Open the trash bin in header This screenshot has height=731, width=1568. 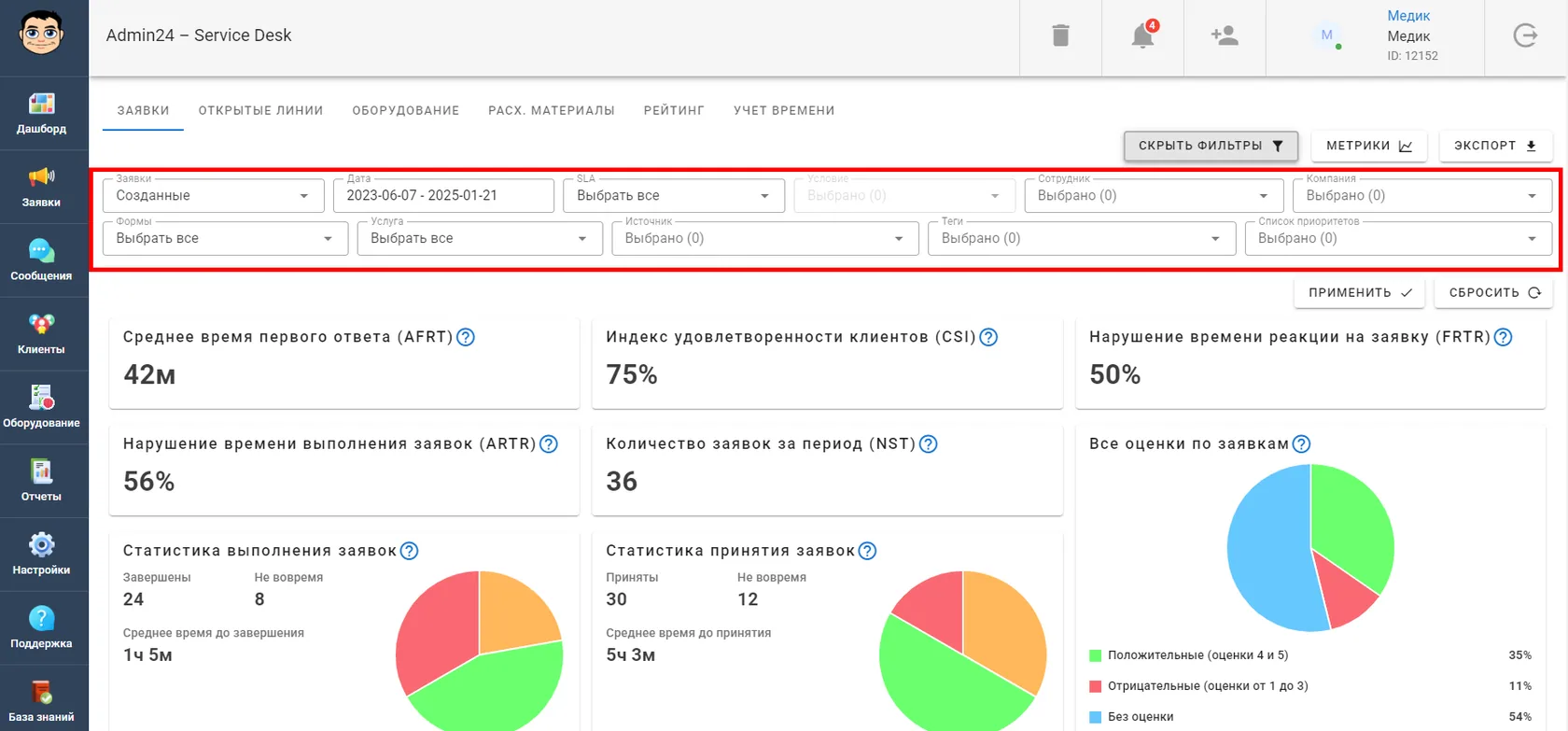(1060, 36)
